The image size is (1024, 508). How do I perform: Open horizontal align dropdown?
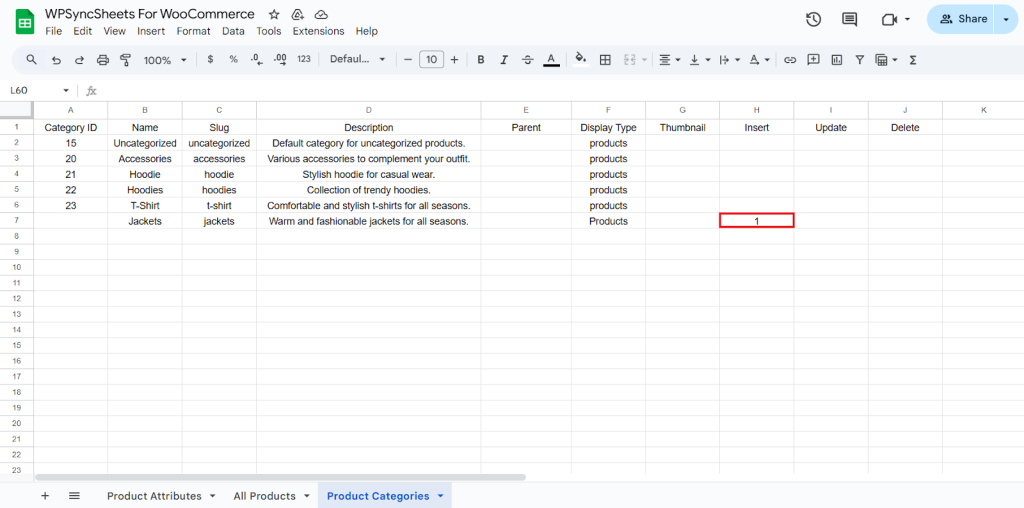669,60
